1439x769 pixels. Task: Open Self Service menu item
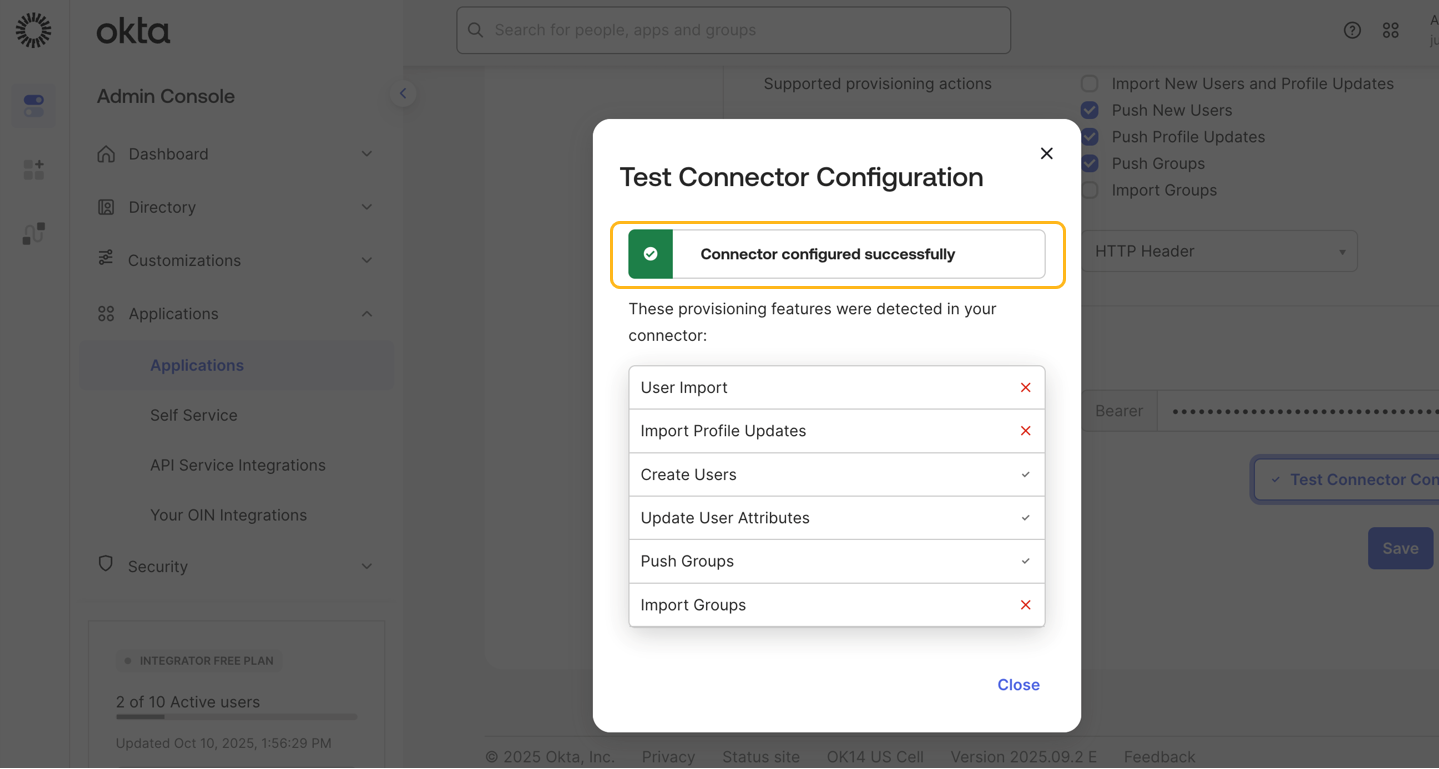point(194,415)
